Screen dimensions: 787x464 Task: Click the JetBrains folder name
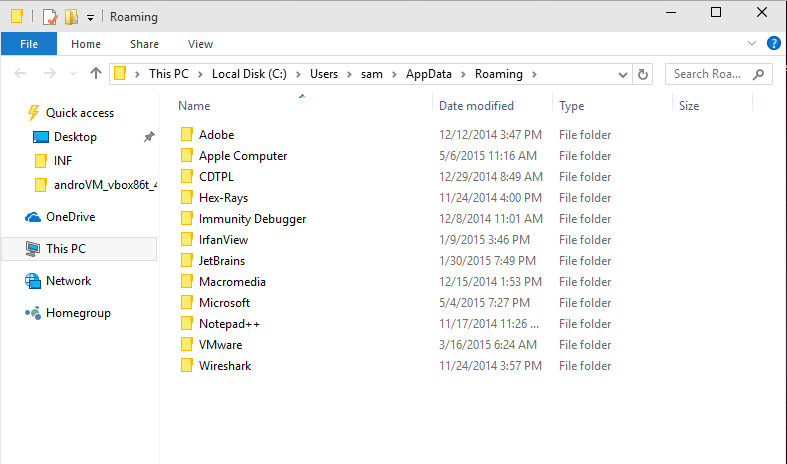(222, 261)
